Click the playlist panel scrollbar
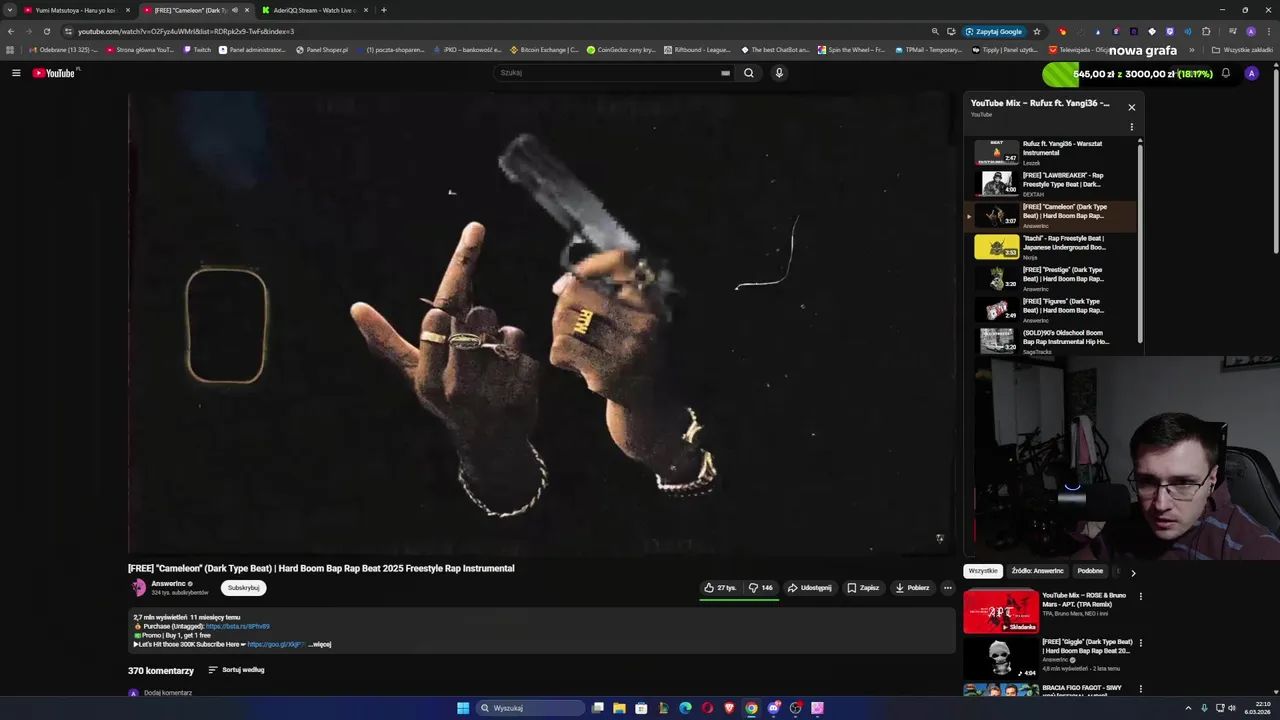Screen dimensions: 1280x720 click(1140, 244)
